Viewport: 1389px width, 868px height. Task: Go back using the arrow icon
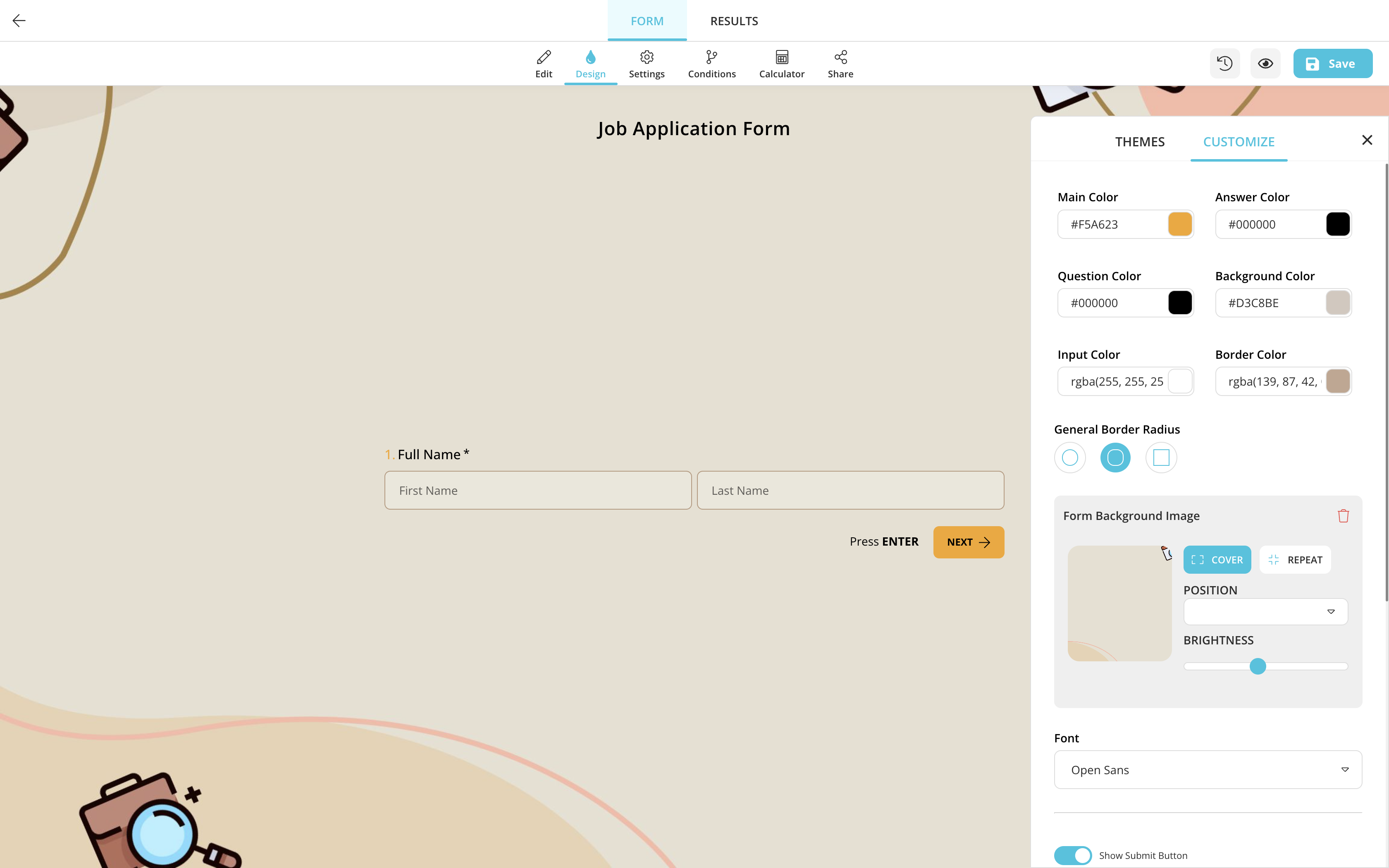coord(19,21)
